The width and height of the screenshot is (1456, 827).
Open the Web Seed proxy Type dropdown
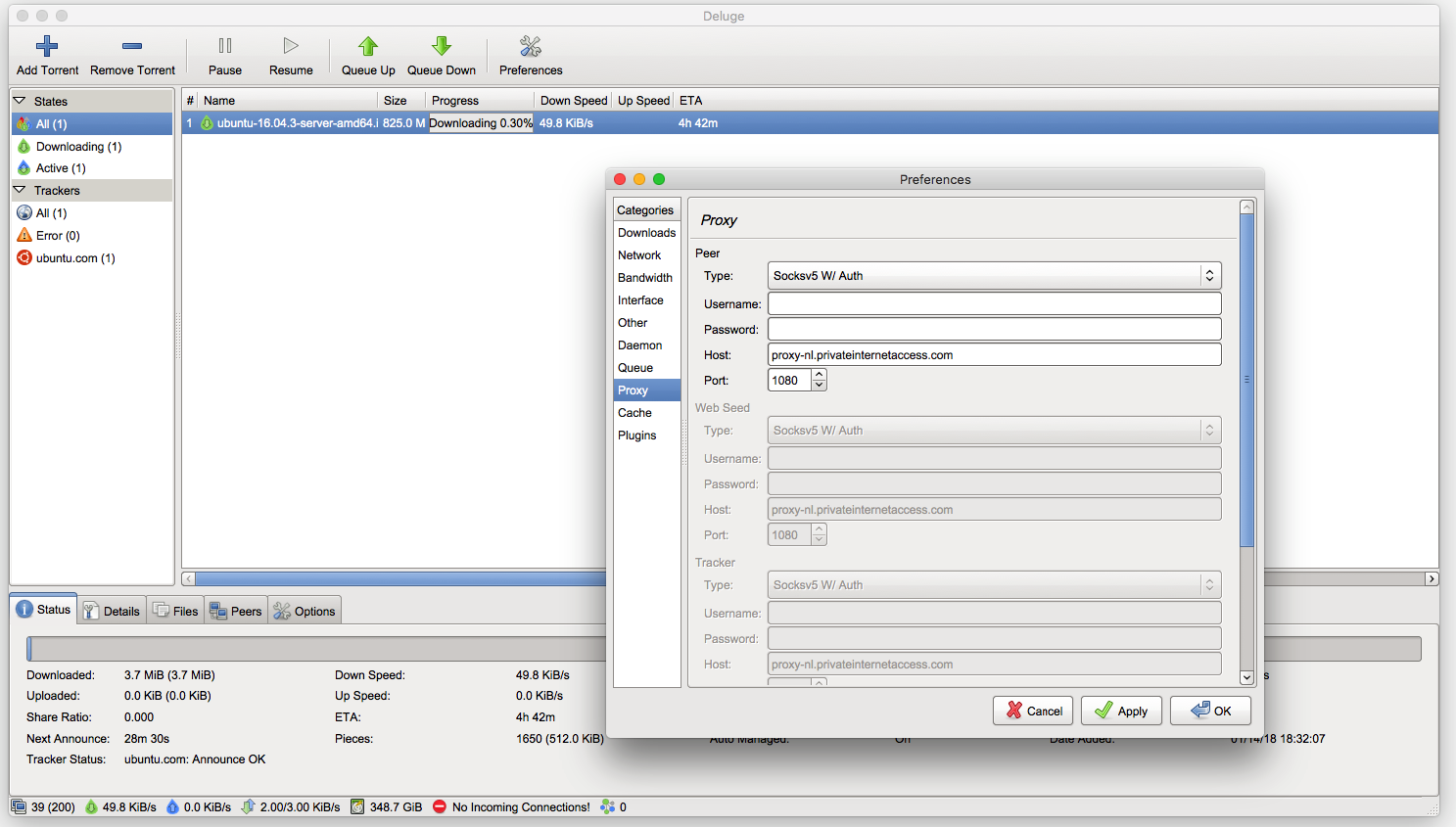[994, 431]
